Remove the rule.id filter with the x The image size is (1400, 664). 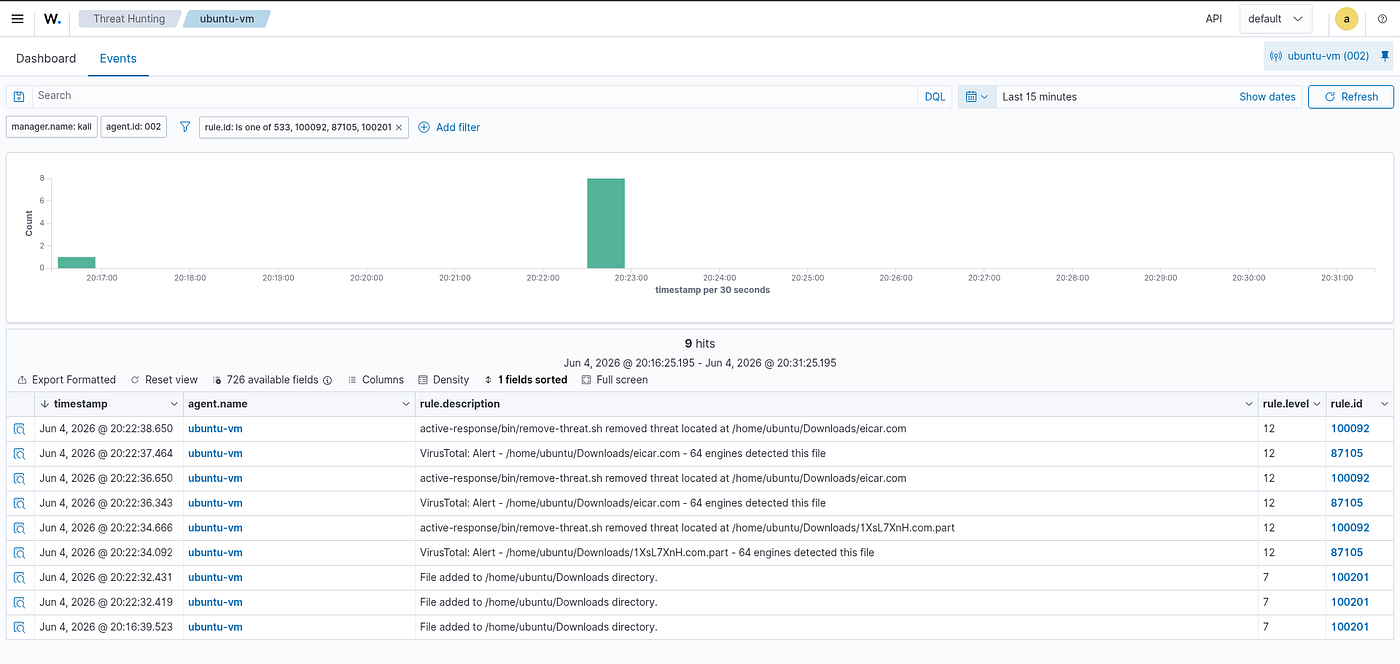coord(399,127)
